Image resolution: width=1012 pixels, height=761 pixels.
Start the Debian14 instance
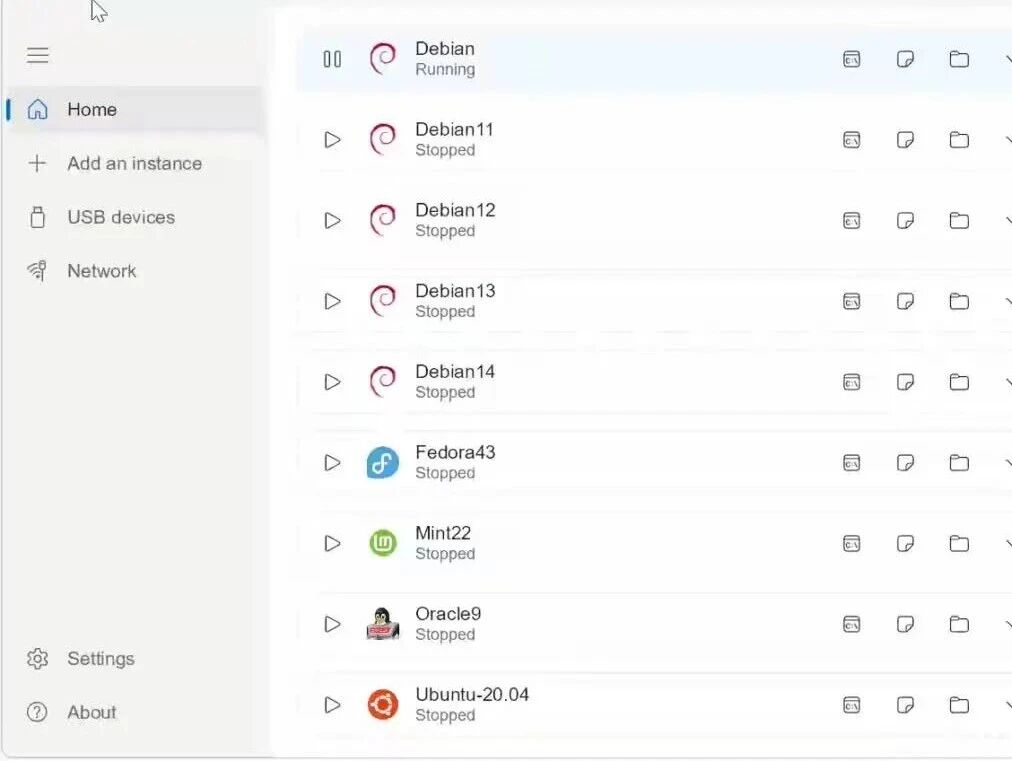pyautogui.click(x=332, y=382)
